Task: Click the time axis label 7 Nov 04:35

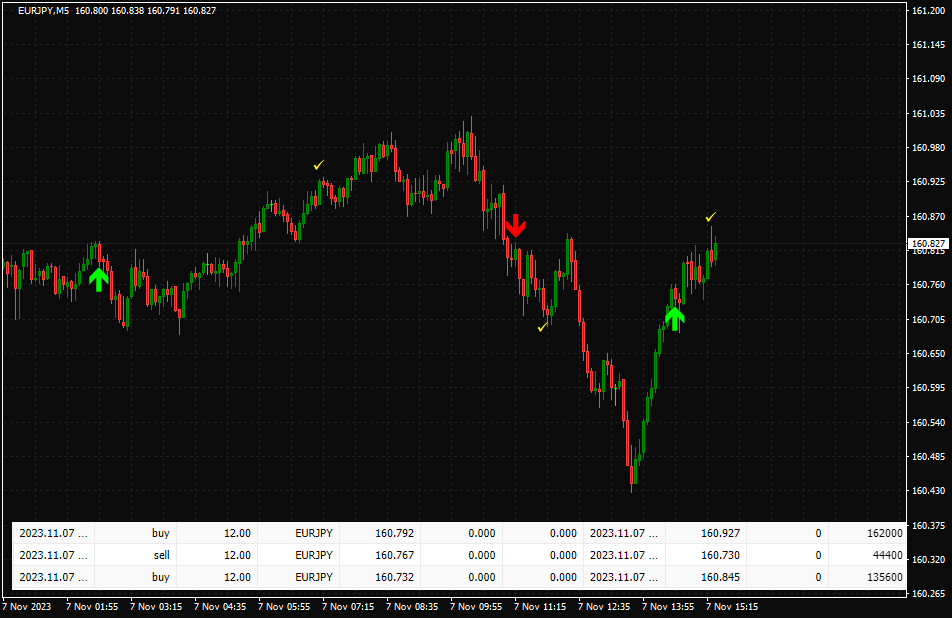Action: coord(220,606)
